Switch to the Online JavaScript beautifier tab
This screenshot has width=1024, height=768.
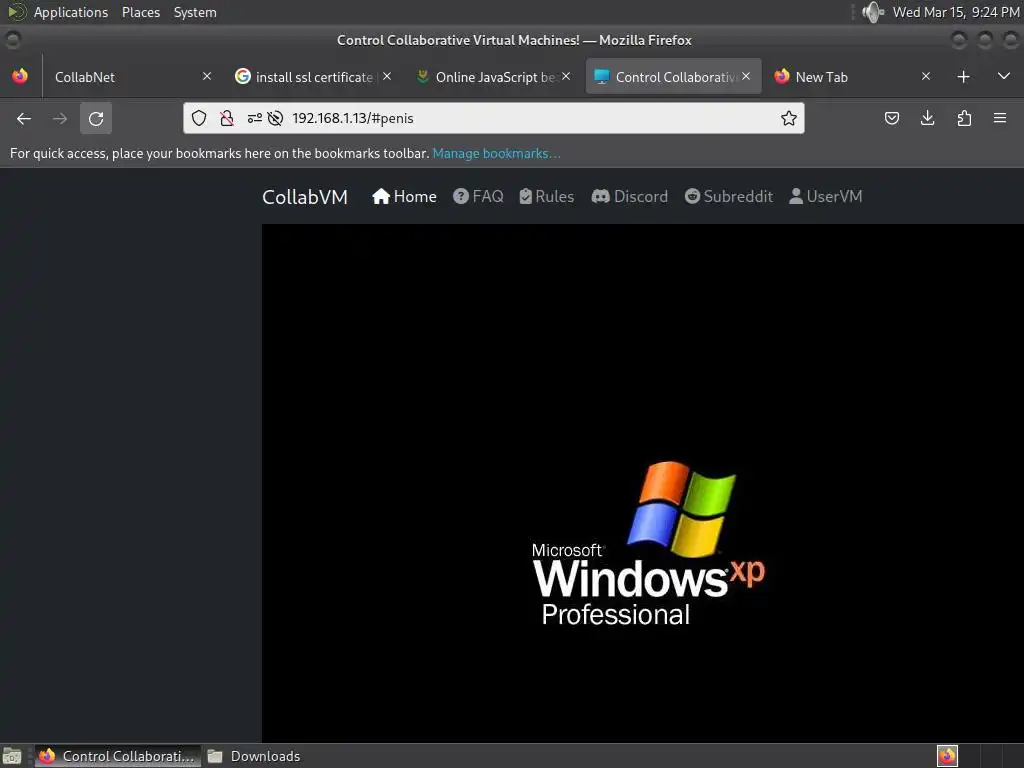click(494, 77)
